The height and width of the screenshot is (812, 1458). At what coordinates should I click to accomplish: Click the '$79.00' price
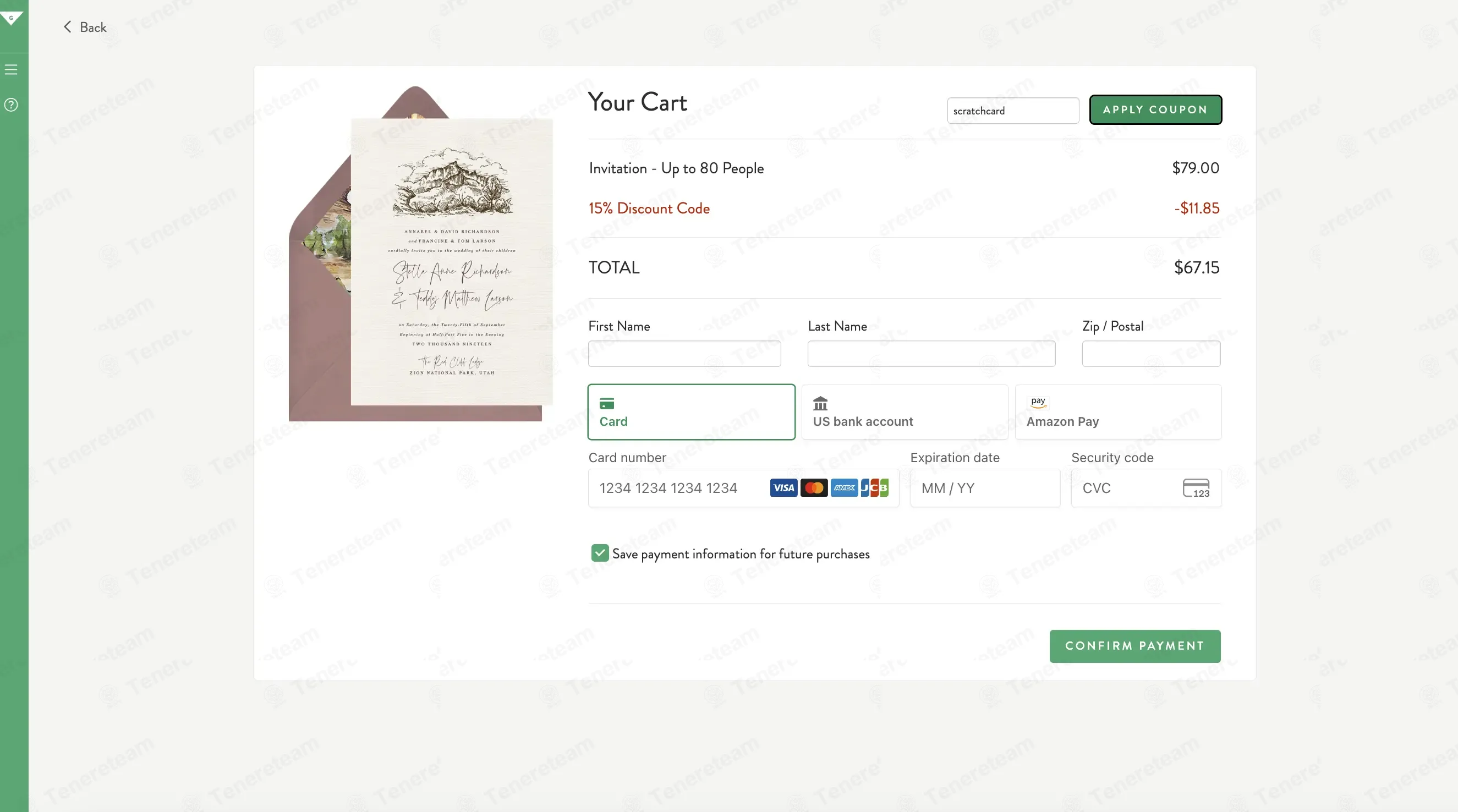pos(1196,168)
